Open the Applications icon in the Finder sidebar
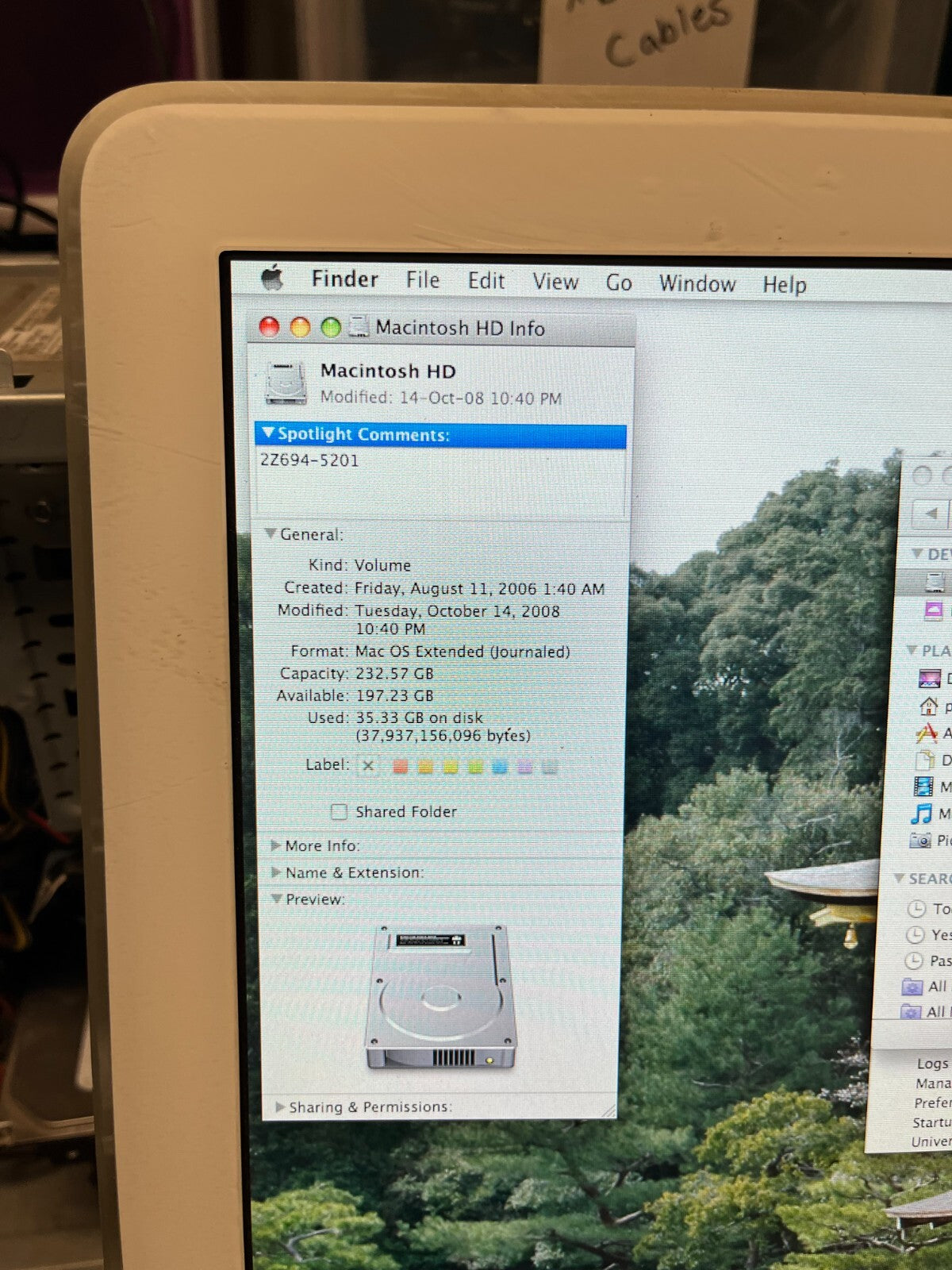 (927, 733)
